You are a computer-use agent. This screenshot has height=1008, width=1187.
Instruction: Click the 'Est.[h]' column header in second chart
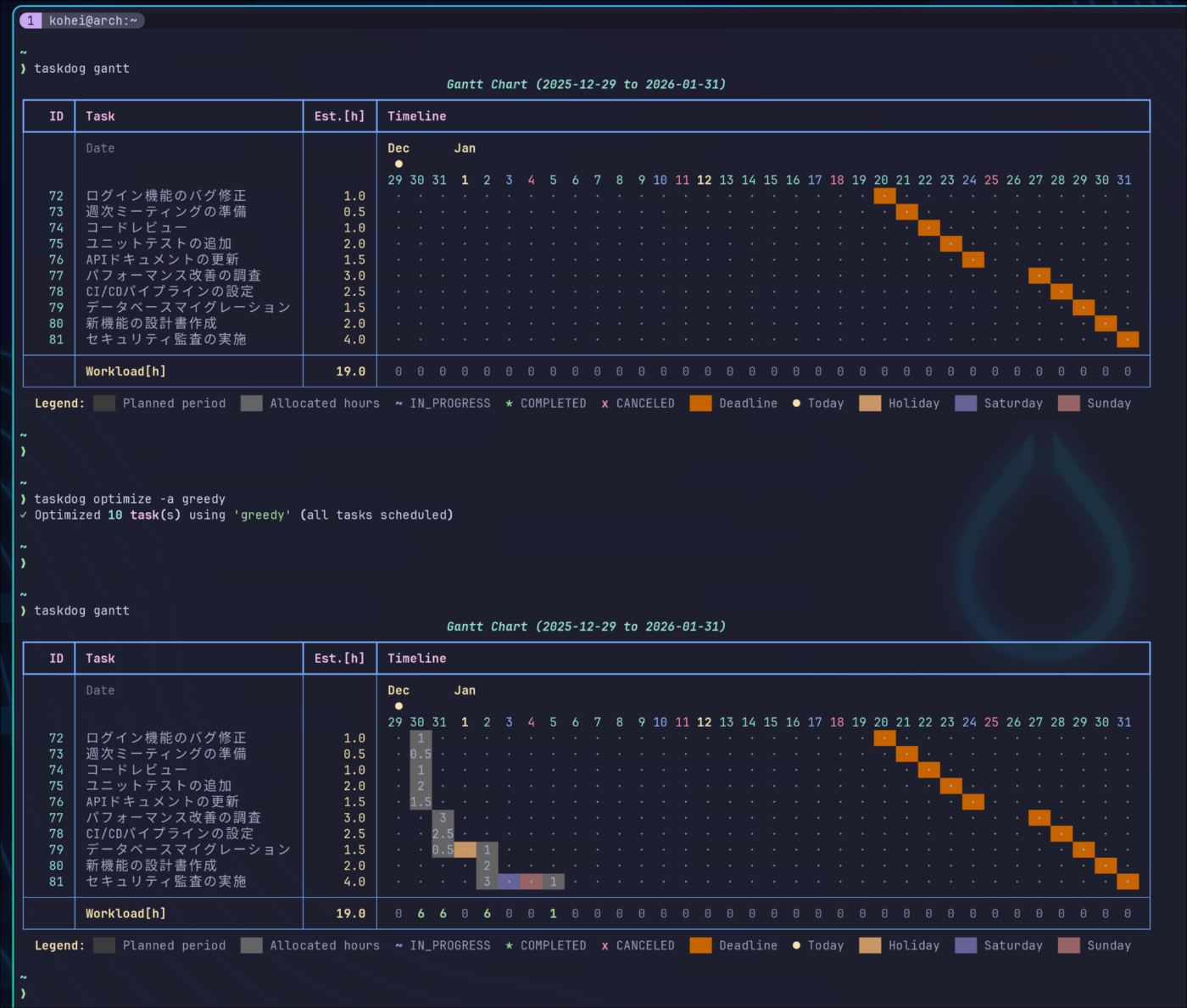(339, 659)
